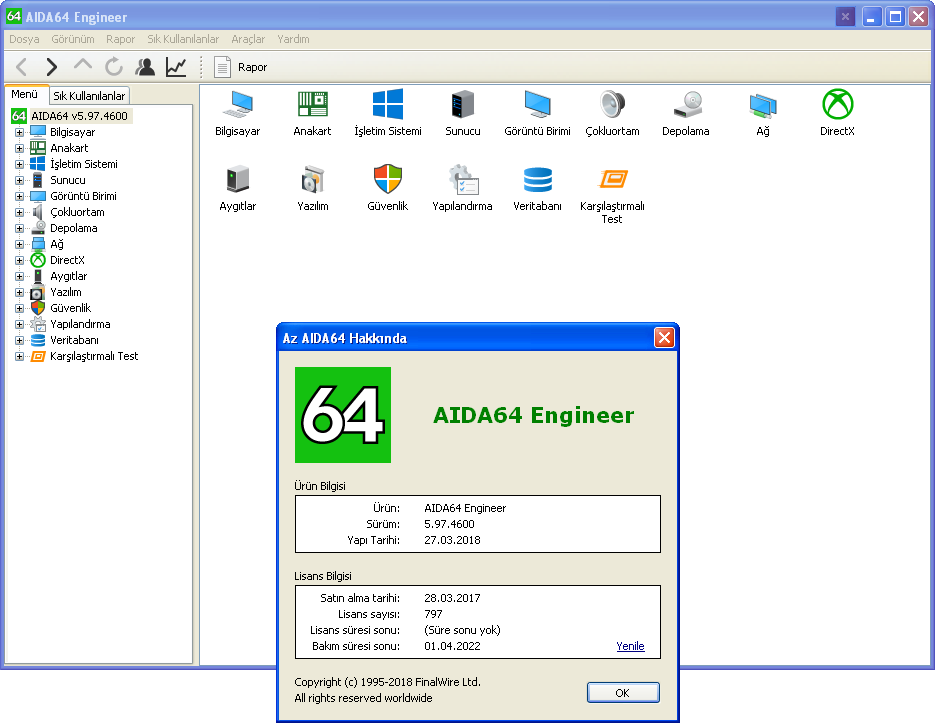This screenshot has width=935, height=723.
Task: Select Güvenlik in the left tree
Action: [70, 308]
